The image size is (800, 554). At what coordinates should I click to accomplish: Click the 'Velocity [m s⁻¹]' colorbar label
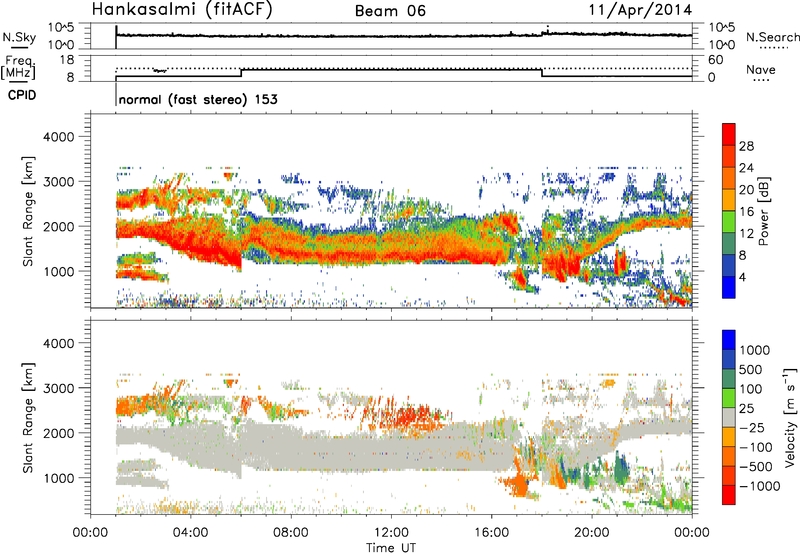(790, 417)
